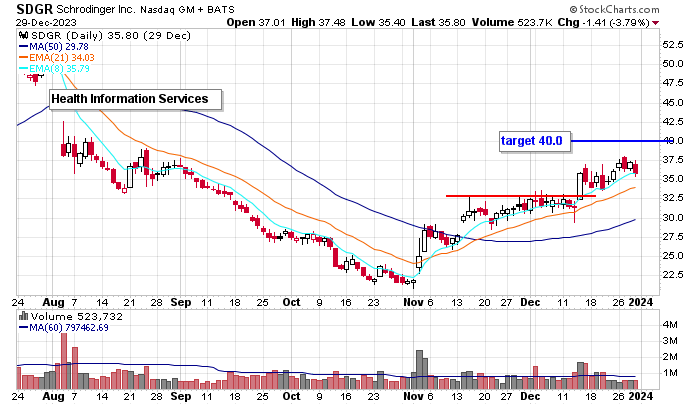This screenshot has height=405, width=700.
Task: Click the 3M volume axis label
Action: click(670, 341)
